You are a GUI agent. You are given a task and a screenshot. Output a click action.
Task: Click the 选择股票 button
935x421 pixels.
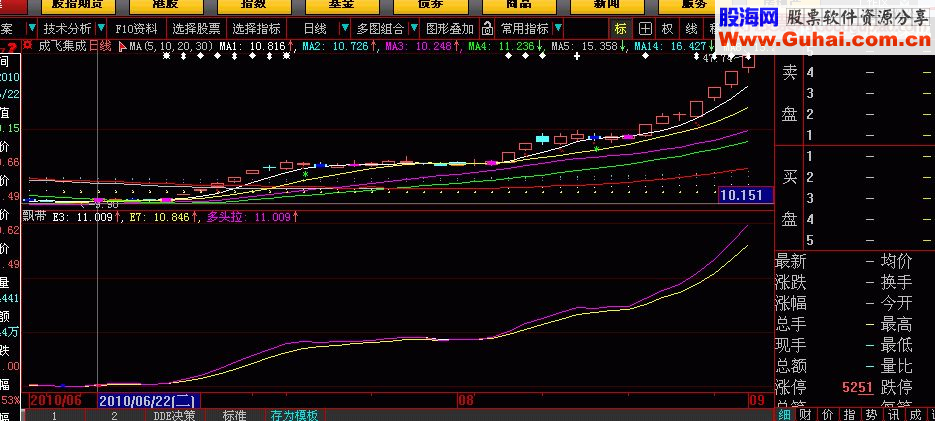click(x=197, y=28)
